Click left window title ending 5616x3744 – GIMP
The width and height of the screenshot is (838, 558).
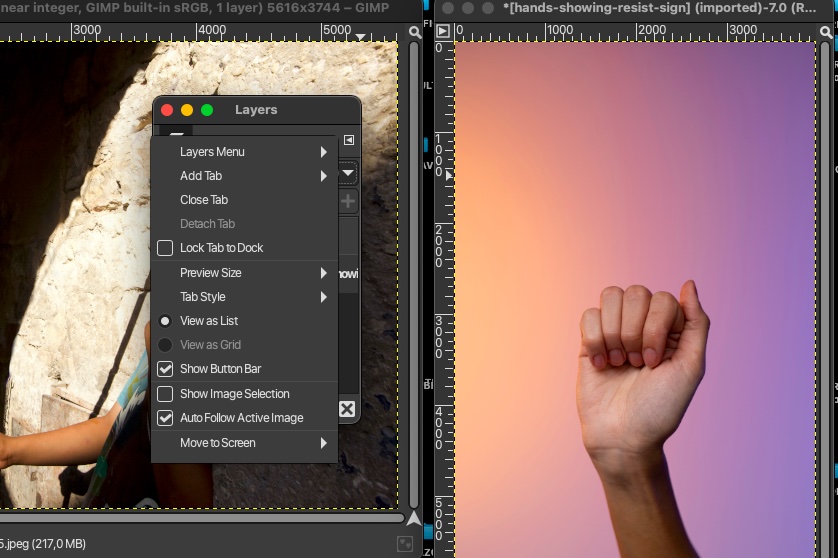click(x=195, y=7)
